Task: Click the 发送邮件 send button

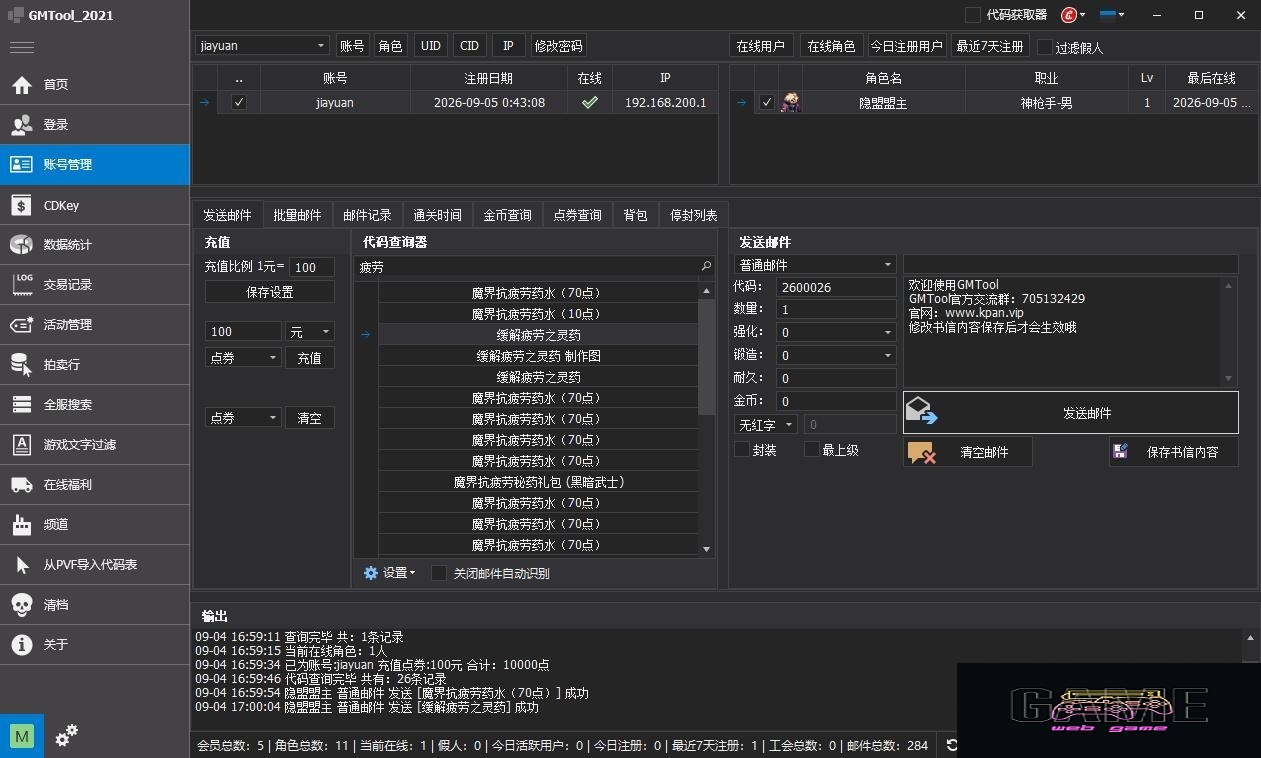Action: point(1070,412)
